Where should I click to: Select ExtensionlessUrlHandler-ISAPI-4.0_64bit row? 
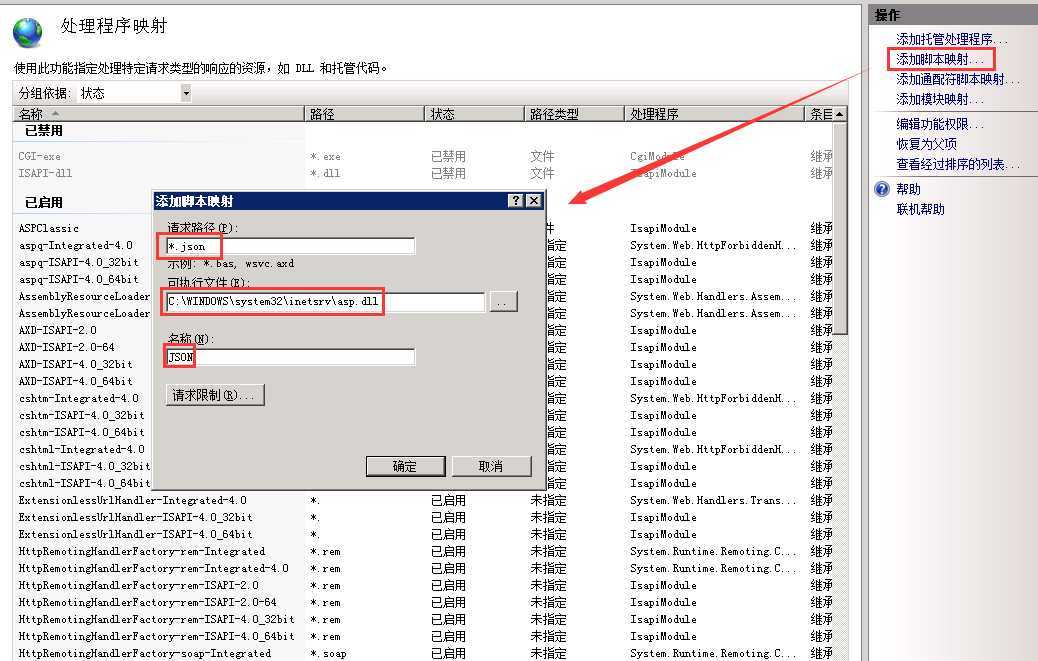[x=424, y=535]
